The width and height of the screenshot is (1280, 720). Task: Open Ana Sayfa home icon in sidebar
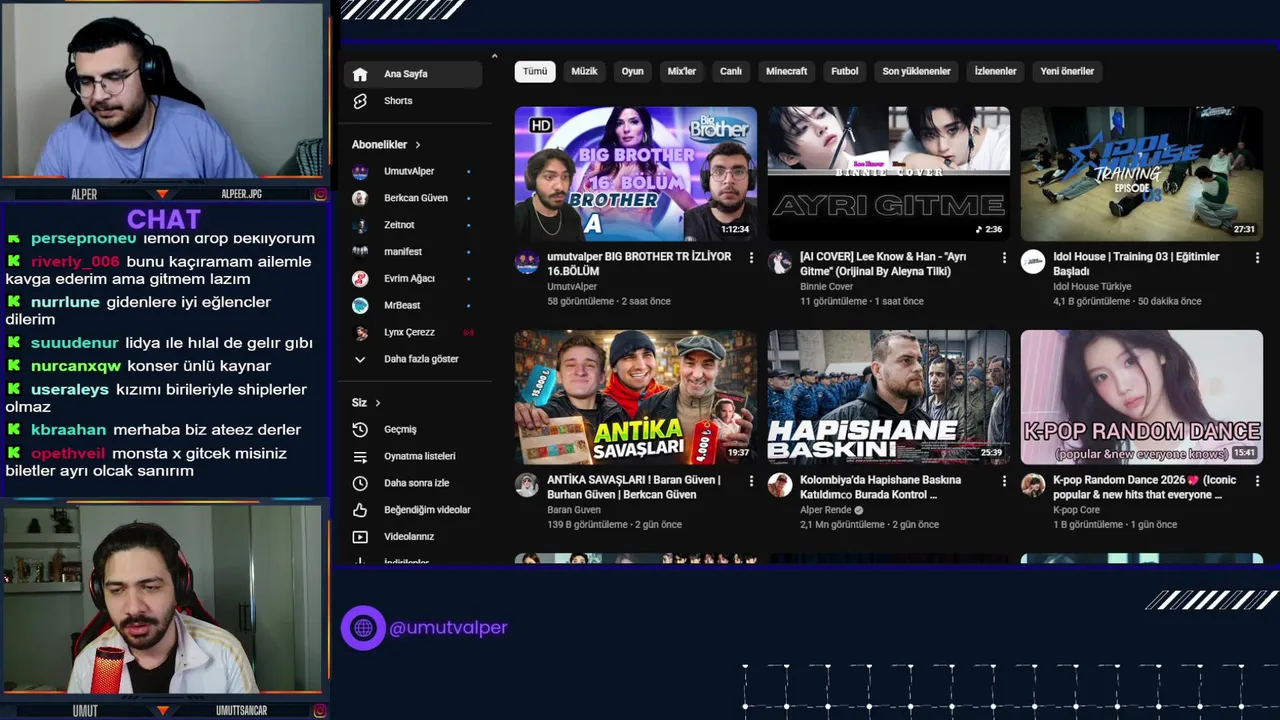tap(360, 74)
